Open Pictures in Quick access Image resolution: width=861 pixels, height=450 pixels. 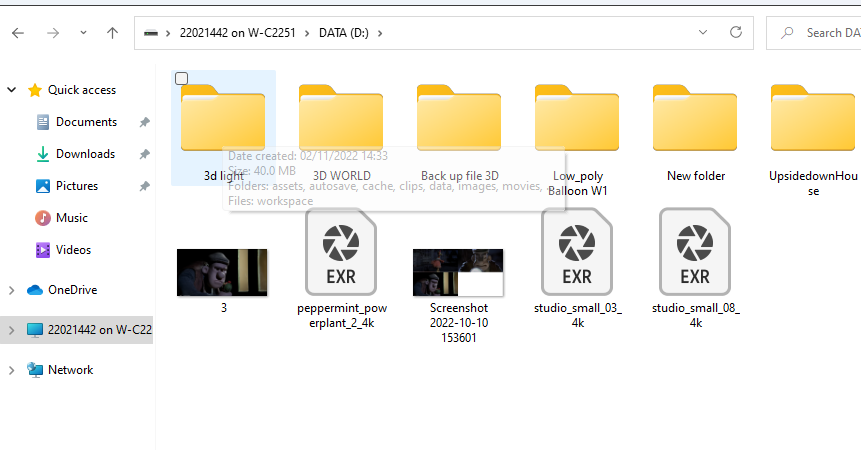(x=77, y=185)
